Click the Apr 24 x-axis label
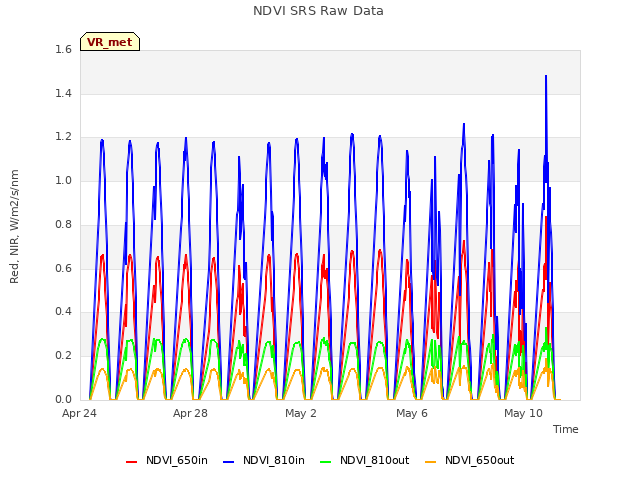 [x=79, y=413]
